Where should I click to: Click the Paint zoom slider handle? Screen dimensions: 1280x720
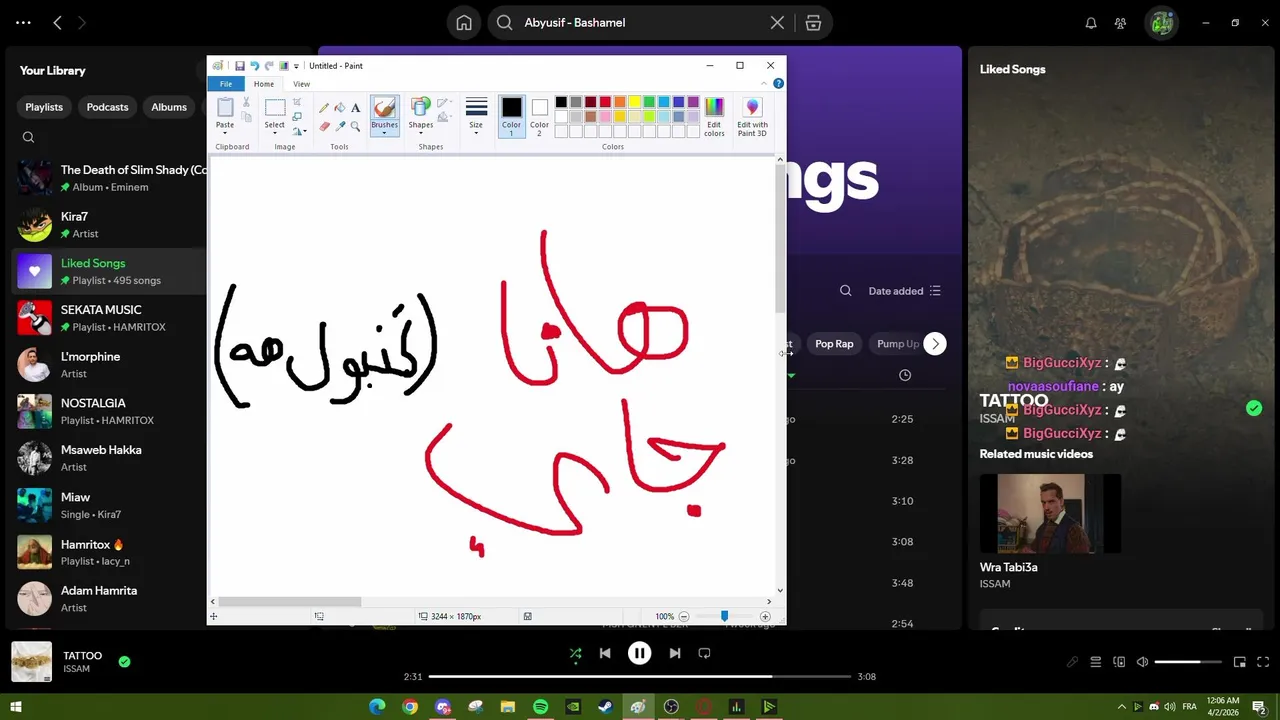pyautogui.click(x=724, y=617)
